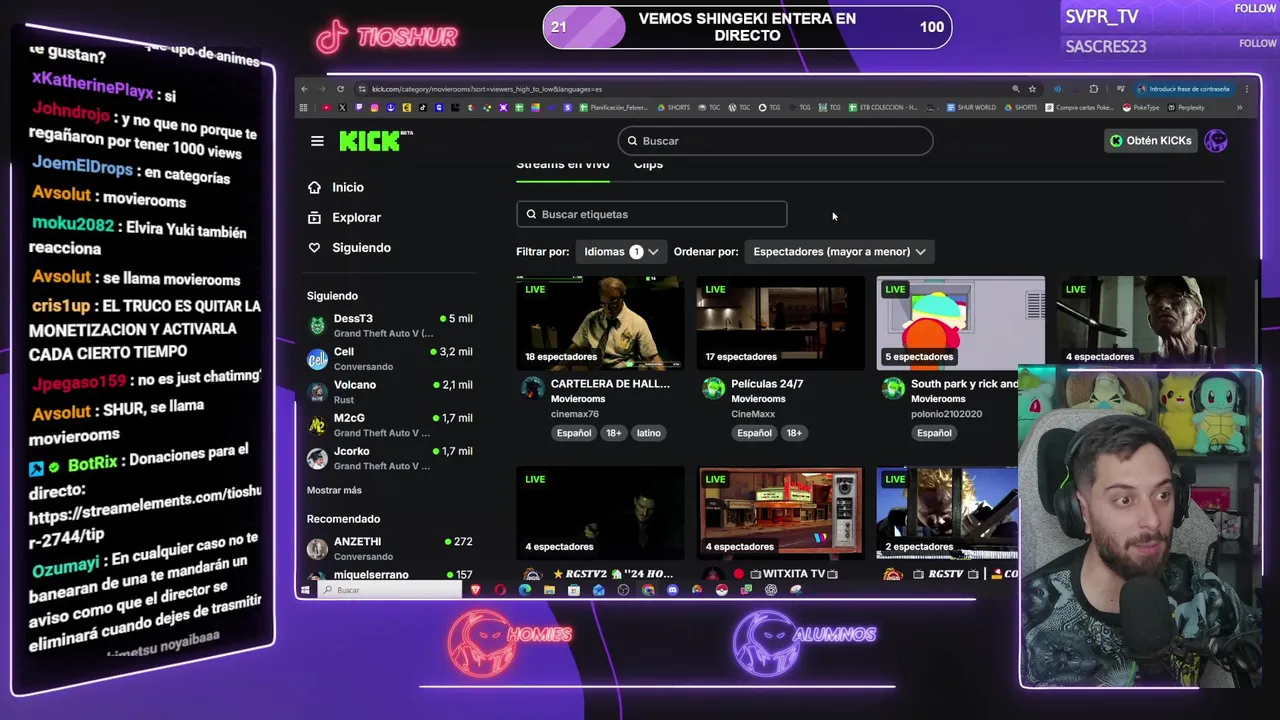Click the 18+ tag under Películas 24/7
The image size is (1280, 720).
(794, 433)
